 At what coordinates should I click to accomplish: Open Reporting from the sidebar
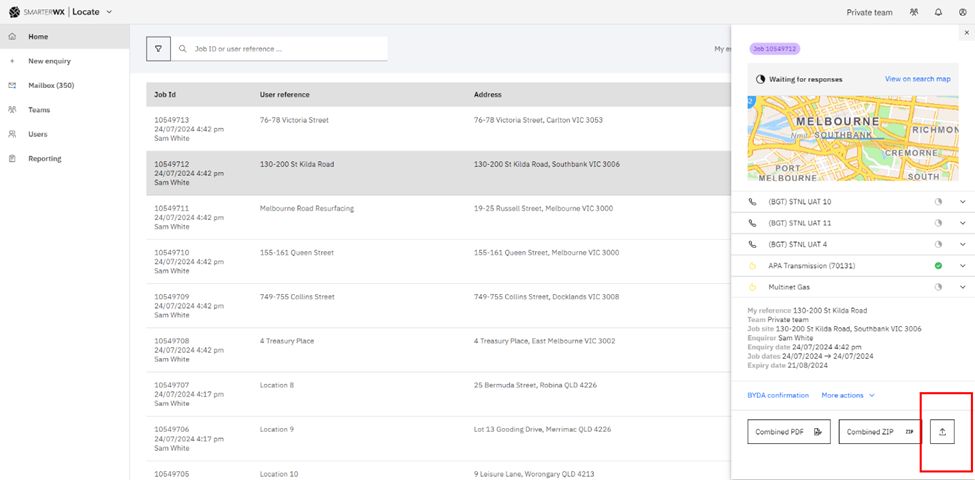[44, 158]
